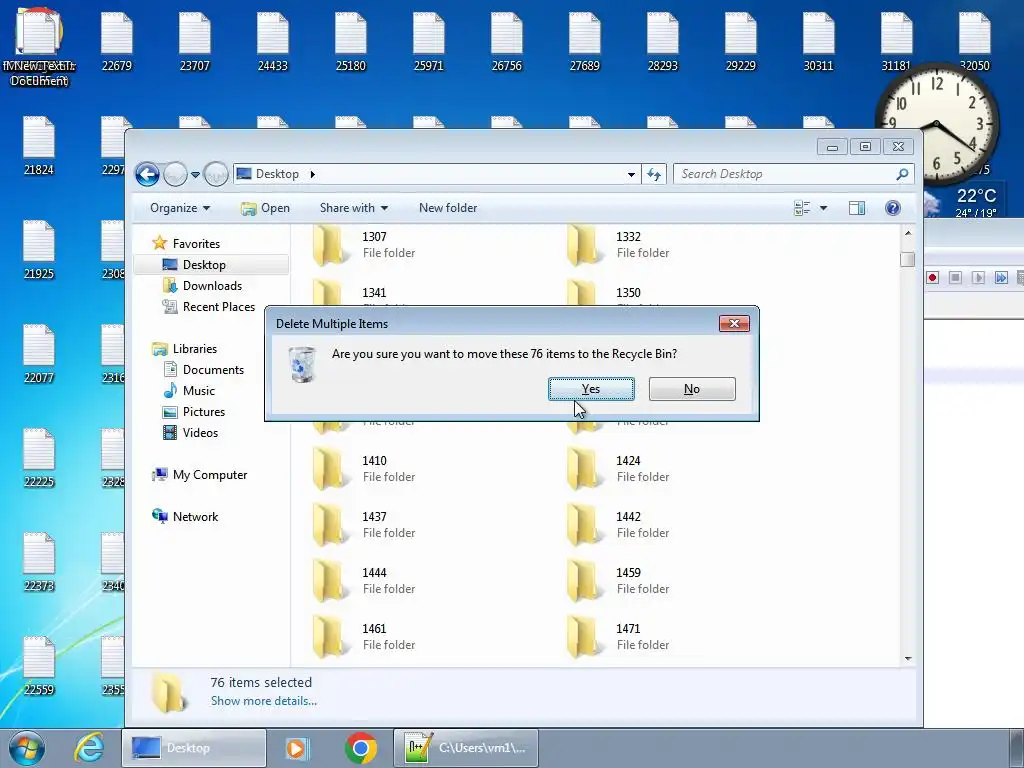Screen dimensions: 1024x768
Task: Click the Explorer scrollbar up arrow
Action: point(908,233)
